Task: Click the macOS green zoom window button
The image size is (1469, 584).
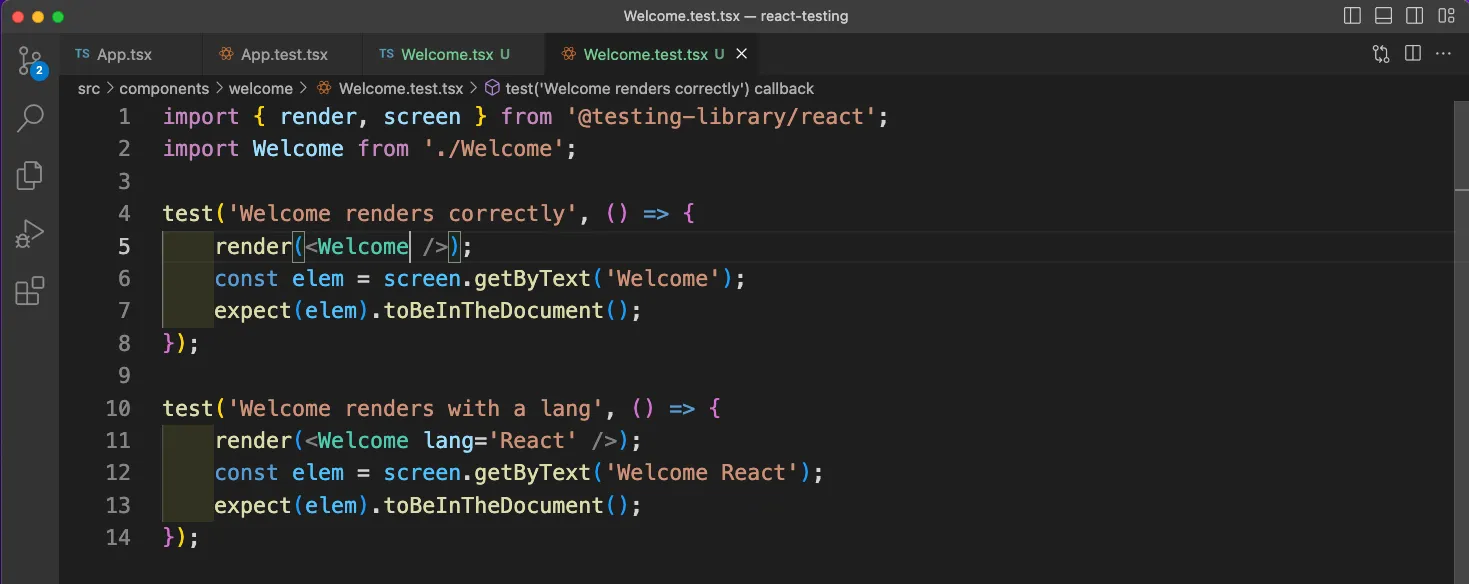Action: click(58, 17)
